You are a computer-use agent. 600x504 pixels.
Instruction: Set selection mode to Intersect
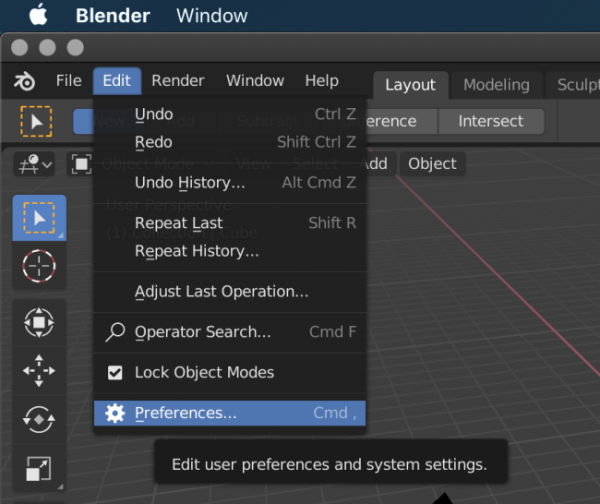491,121
